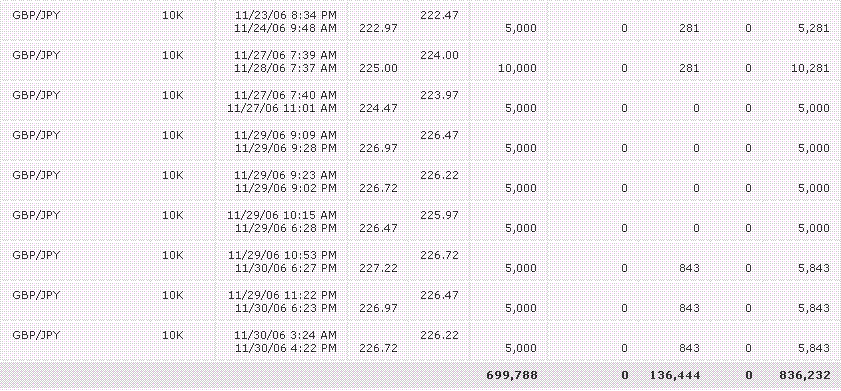Click the 11/29/06 11:22 PM open time
The height and width of the screenshot is (391, 841).
point(282,295)
